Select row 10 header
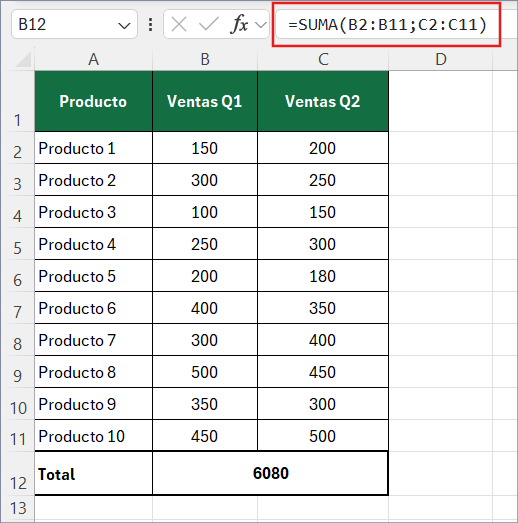The height and width of the screenshot is (523, 518). coord(17,404)
